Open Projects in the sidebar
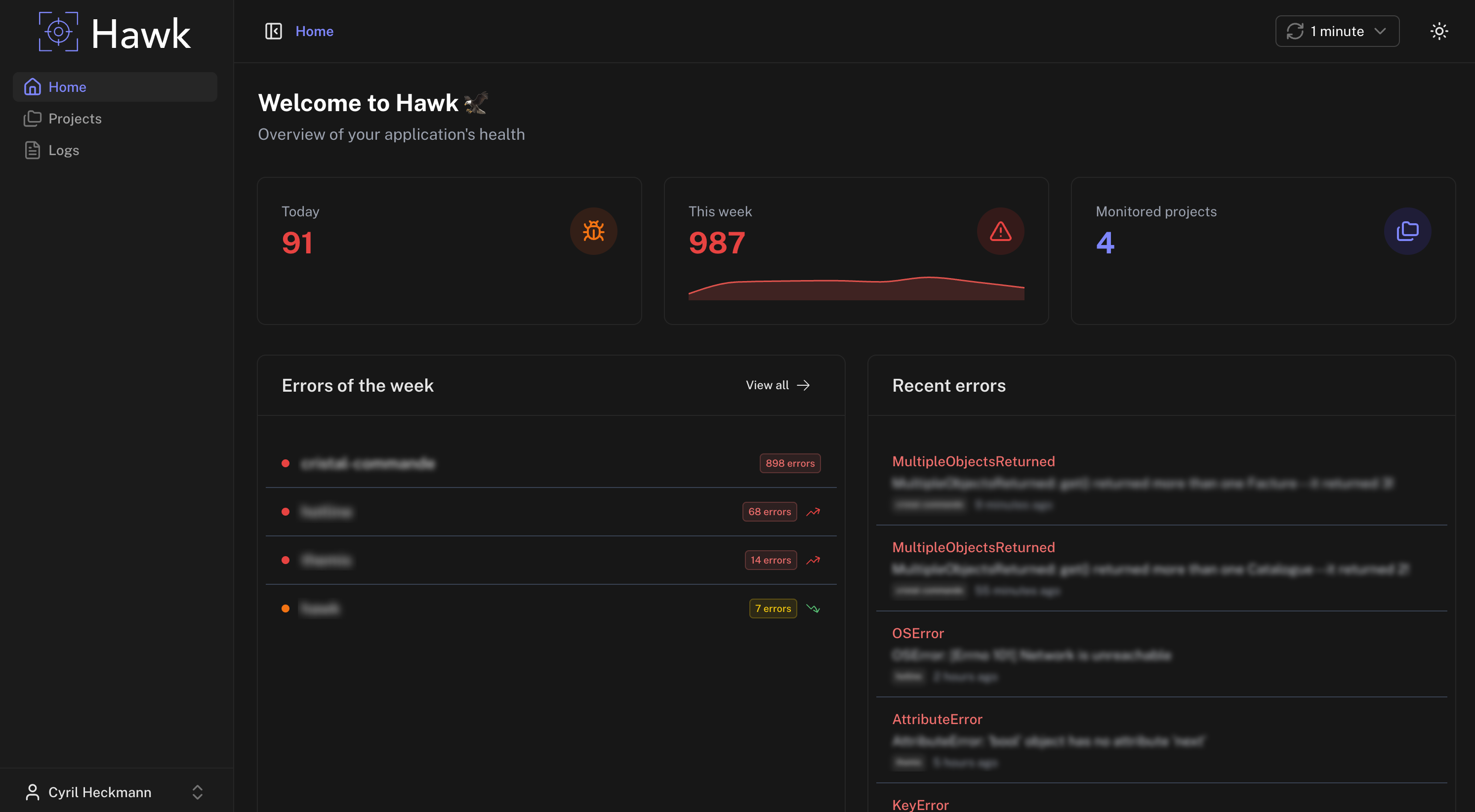Viewport: 1475px width, 812px height. [x=75, y=119]
